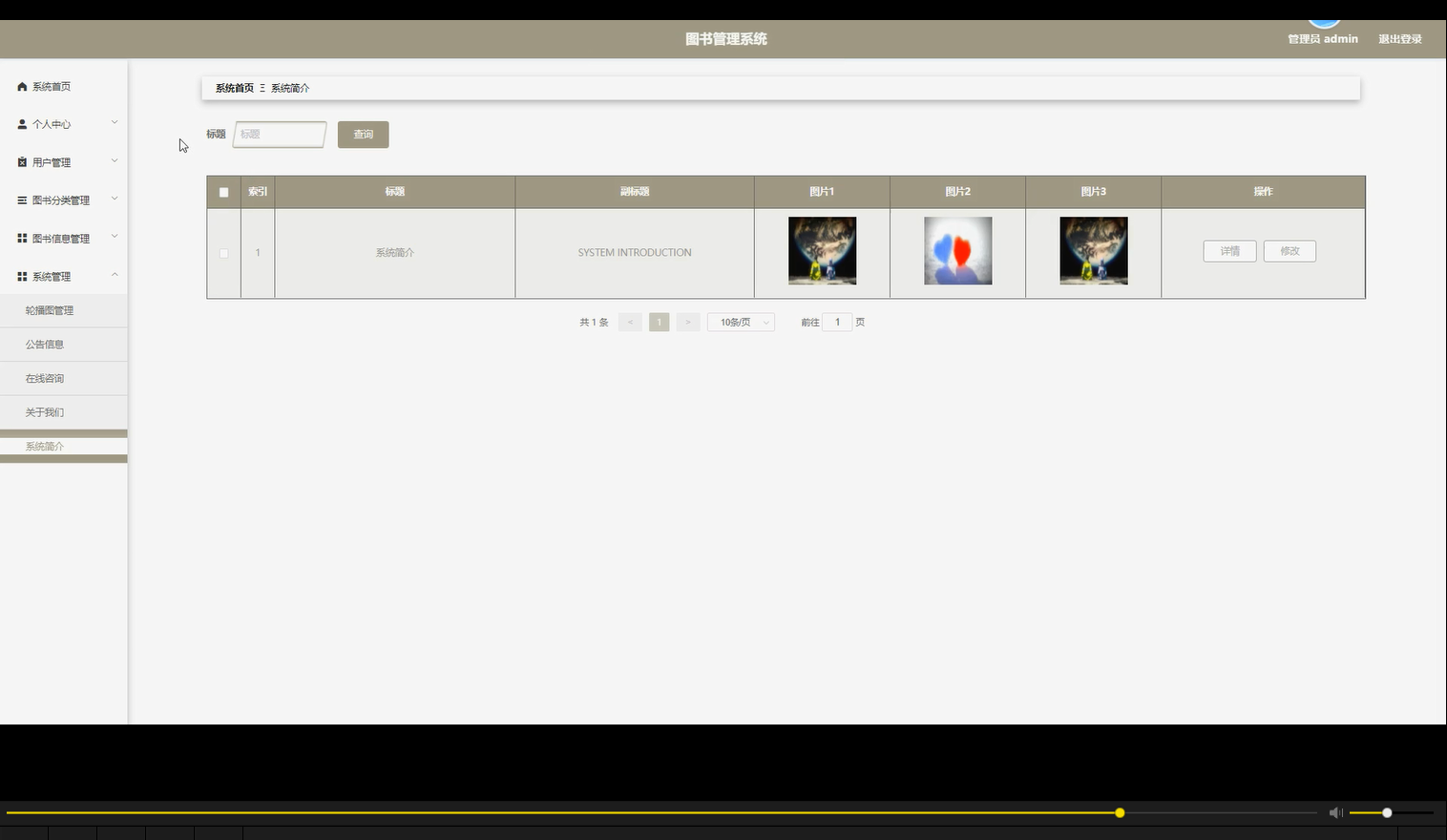The width and height of the screenshot is (1447, 840).
Task: Open the 图片2 blue and red hearts thumbnail
Action: tap(957, 251)
